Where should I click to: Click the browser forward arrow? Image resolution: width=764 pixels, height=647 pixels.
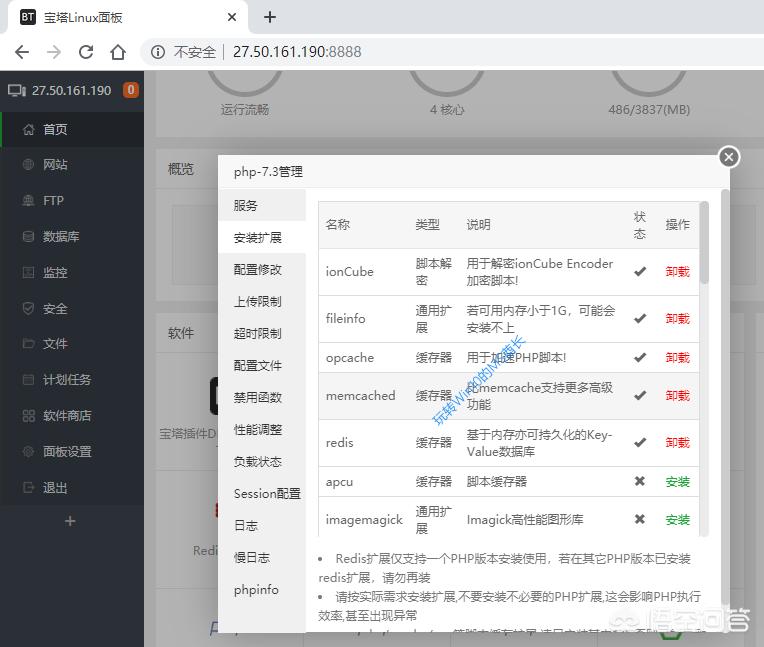pyautogui.click(x=54, y=52)
